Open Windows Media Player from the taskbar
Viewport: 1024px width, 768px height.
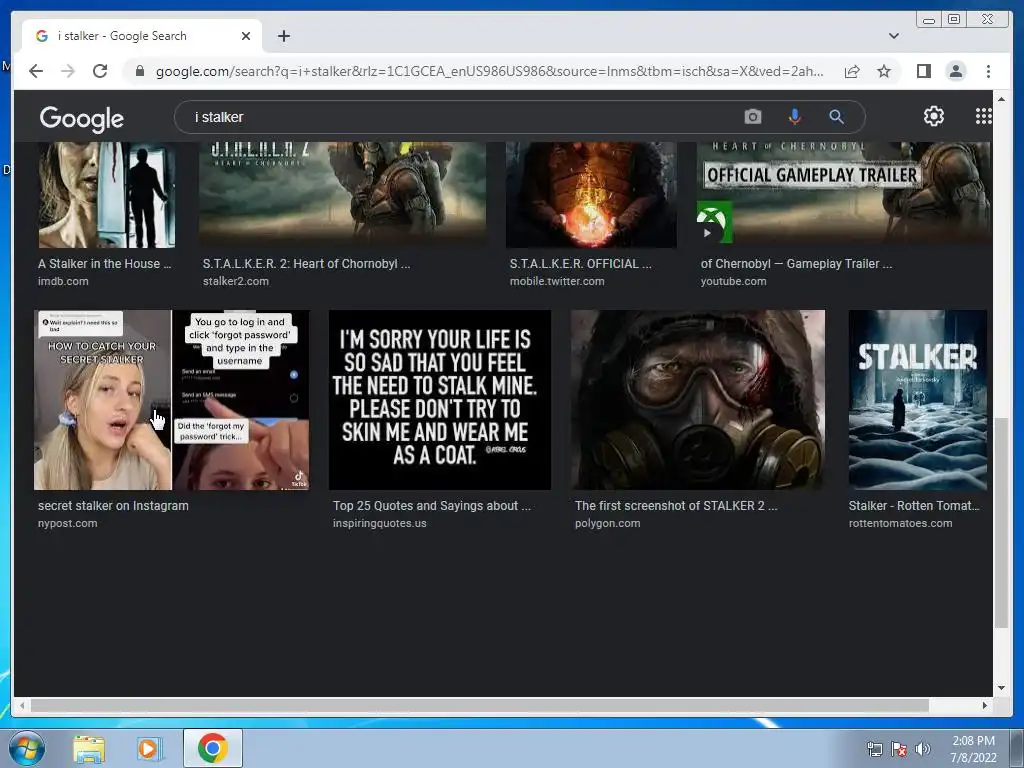149,748
